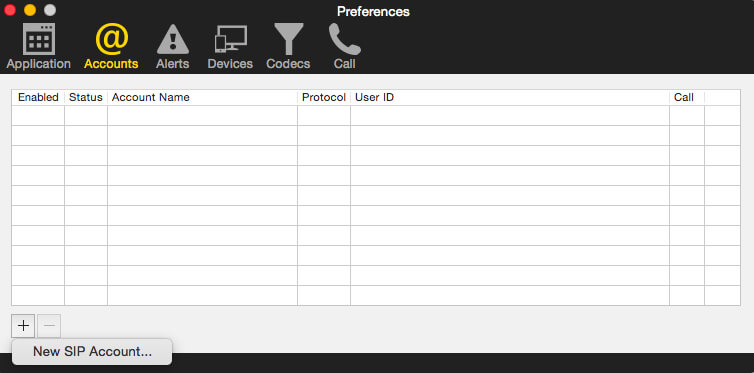This screenshot has height=373, width=754.
Task: Select the Accounts @ icon
Action: tap(112, 39)
